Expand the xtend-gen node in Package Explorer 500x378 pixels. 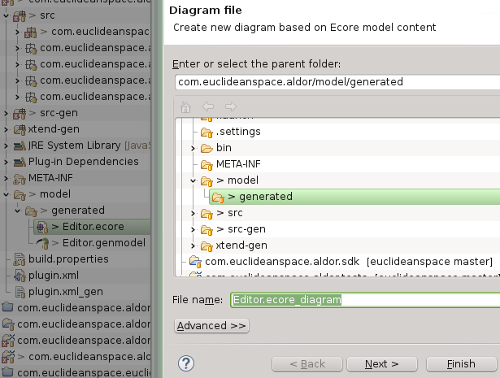[6, 129]
